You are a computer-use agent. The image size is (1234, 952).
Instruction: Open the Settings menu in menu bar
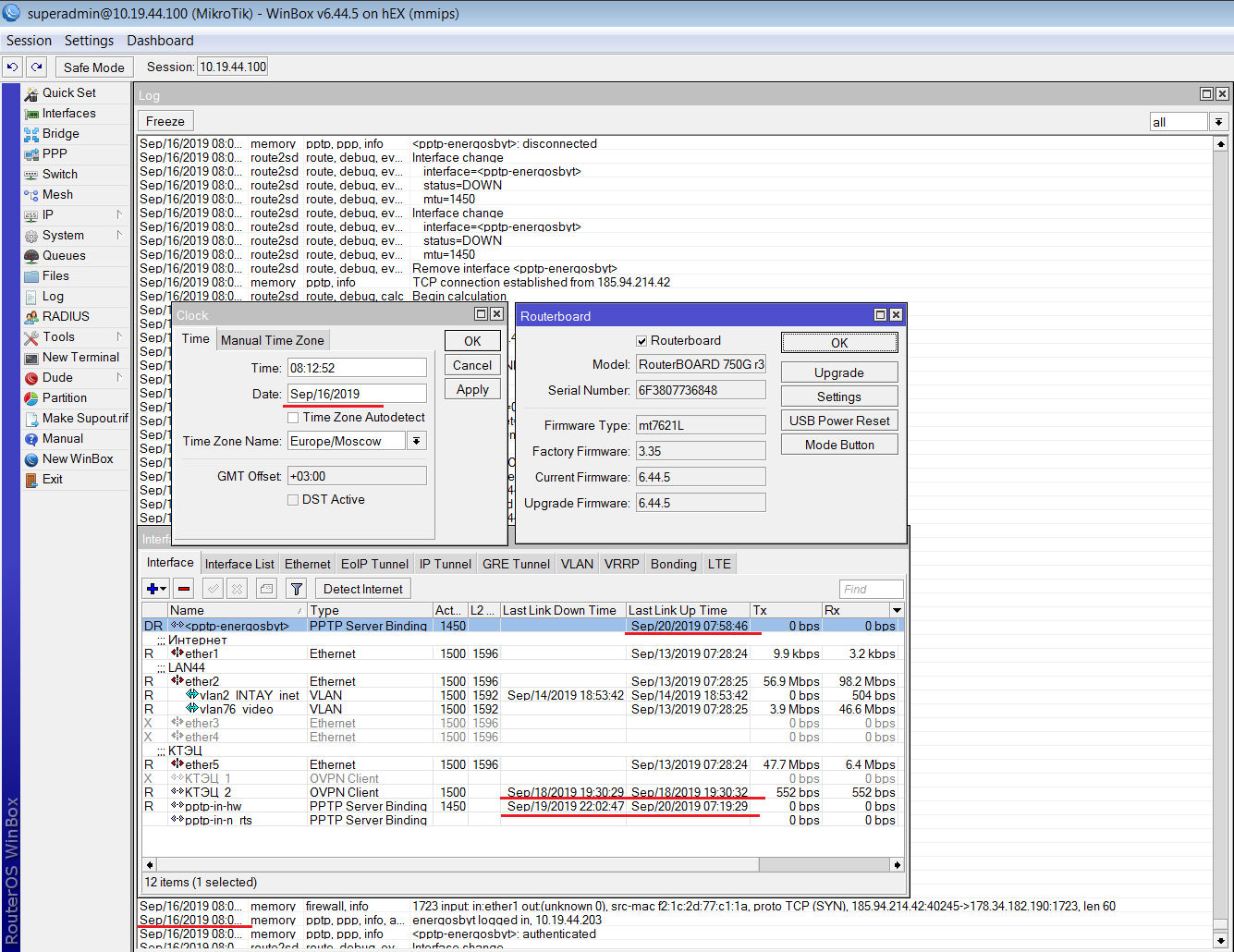click(89, 41)
